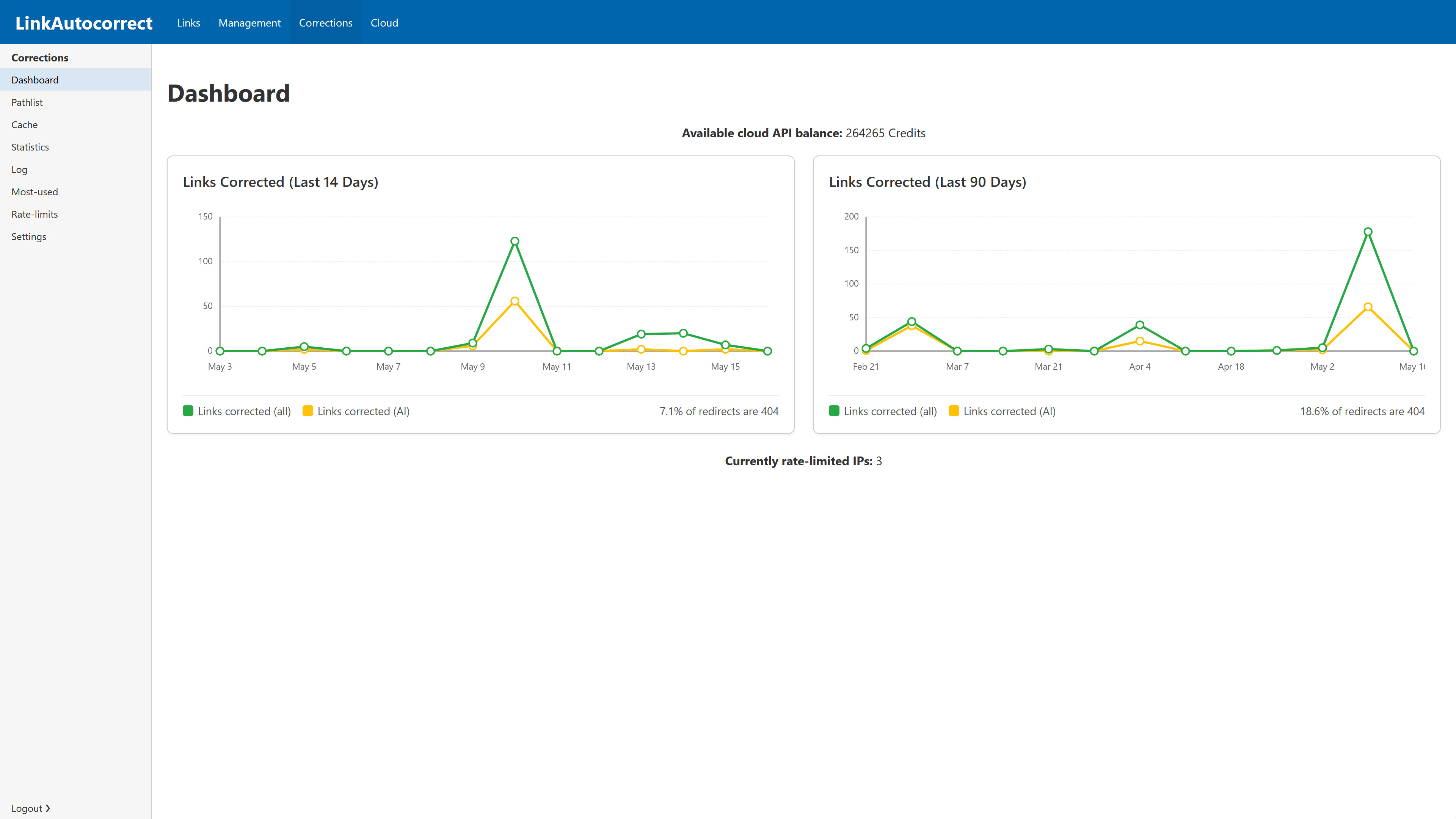Click the Dashboard page heading
This screenshot has height=819, width=1456.
[228, 93]
